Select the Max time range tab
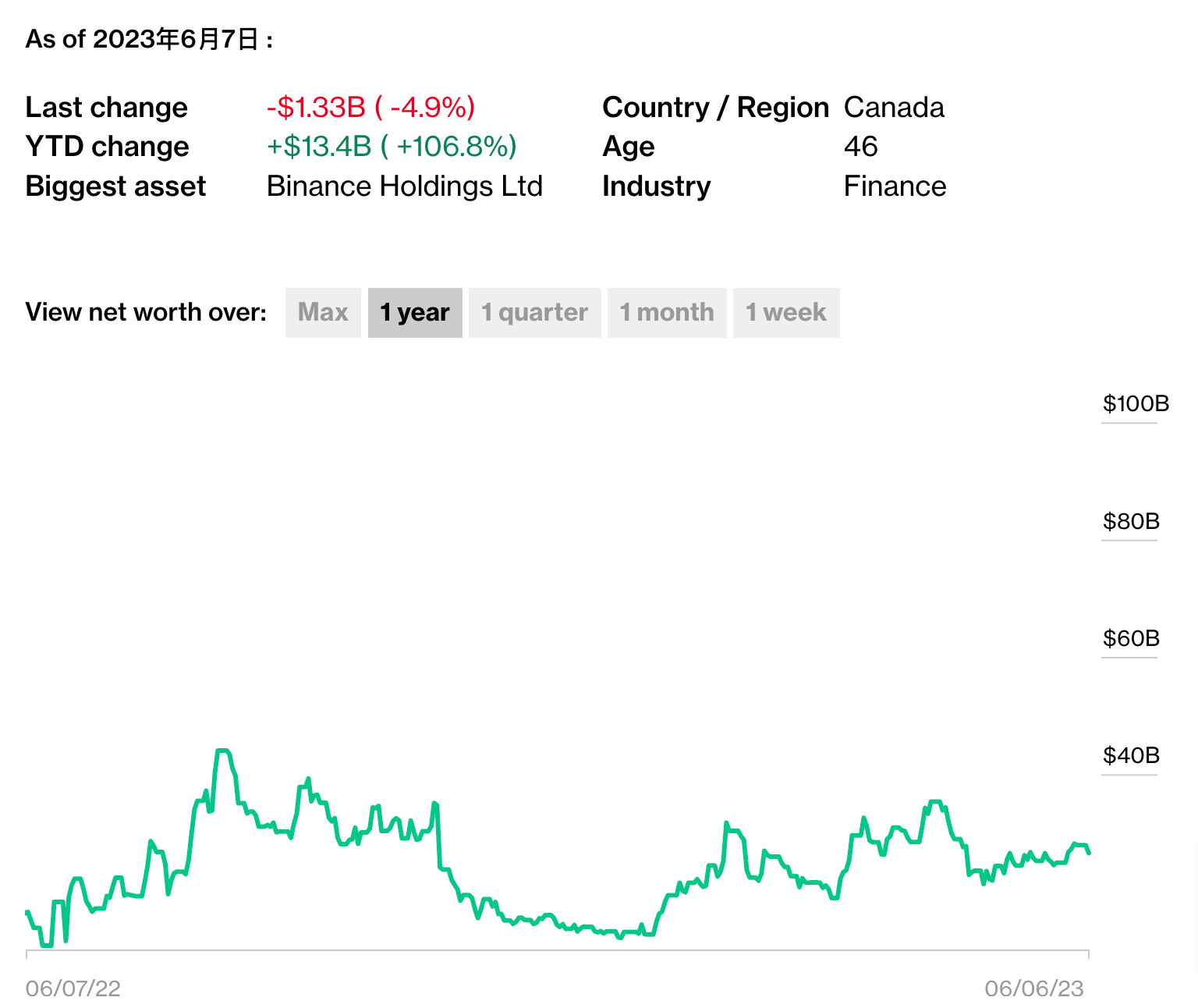1198x1008 pixels. pyautogui.click(x=323, y=313)
